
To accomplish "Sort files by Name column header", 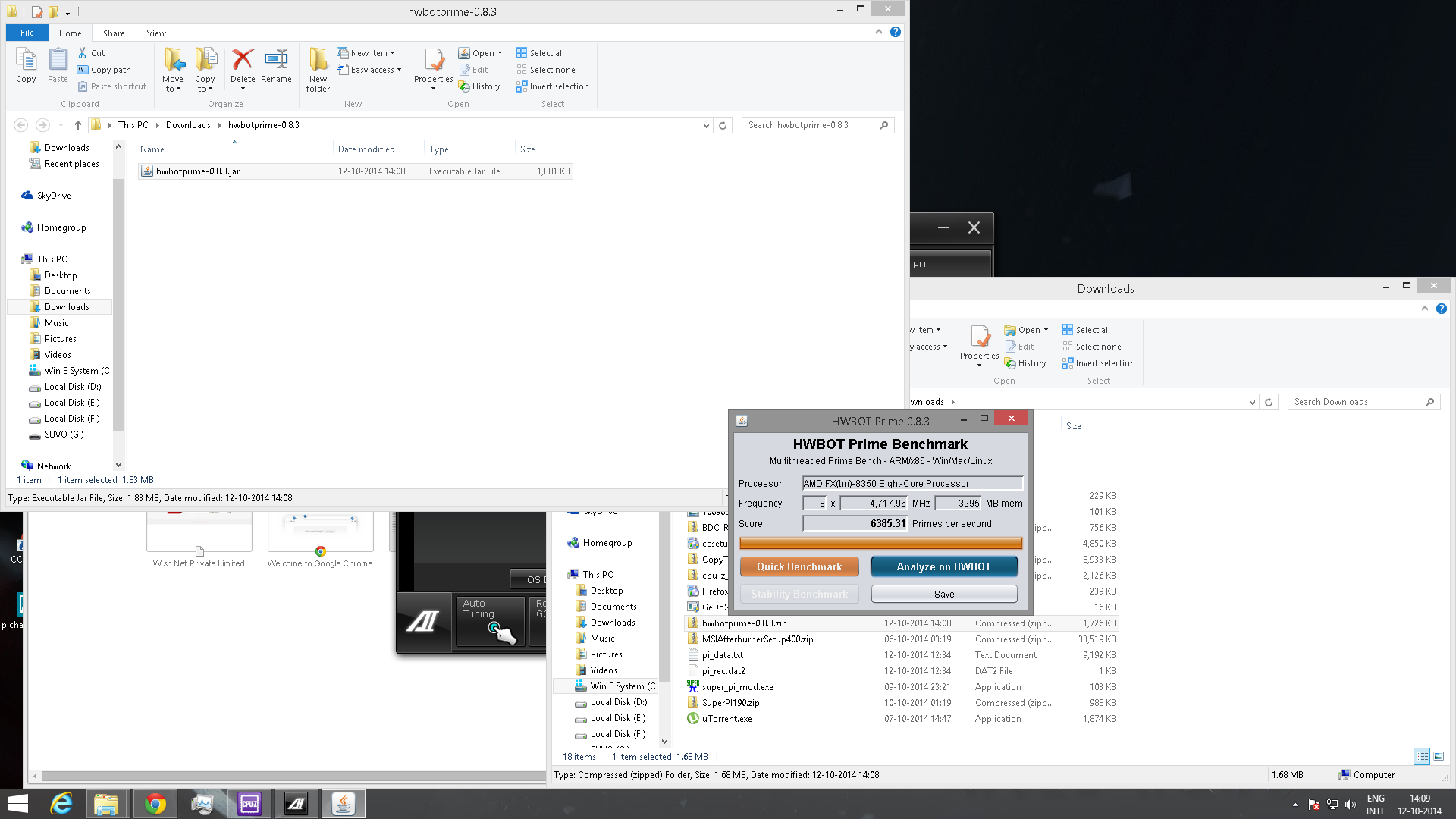I will 235,149.
